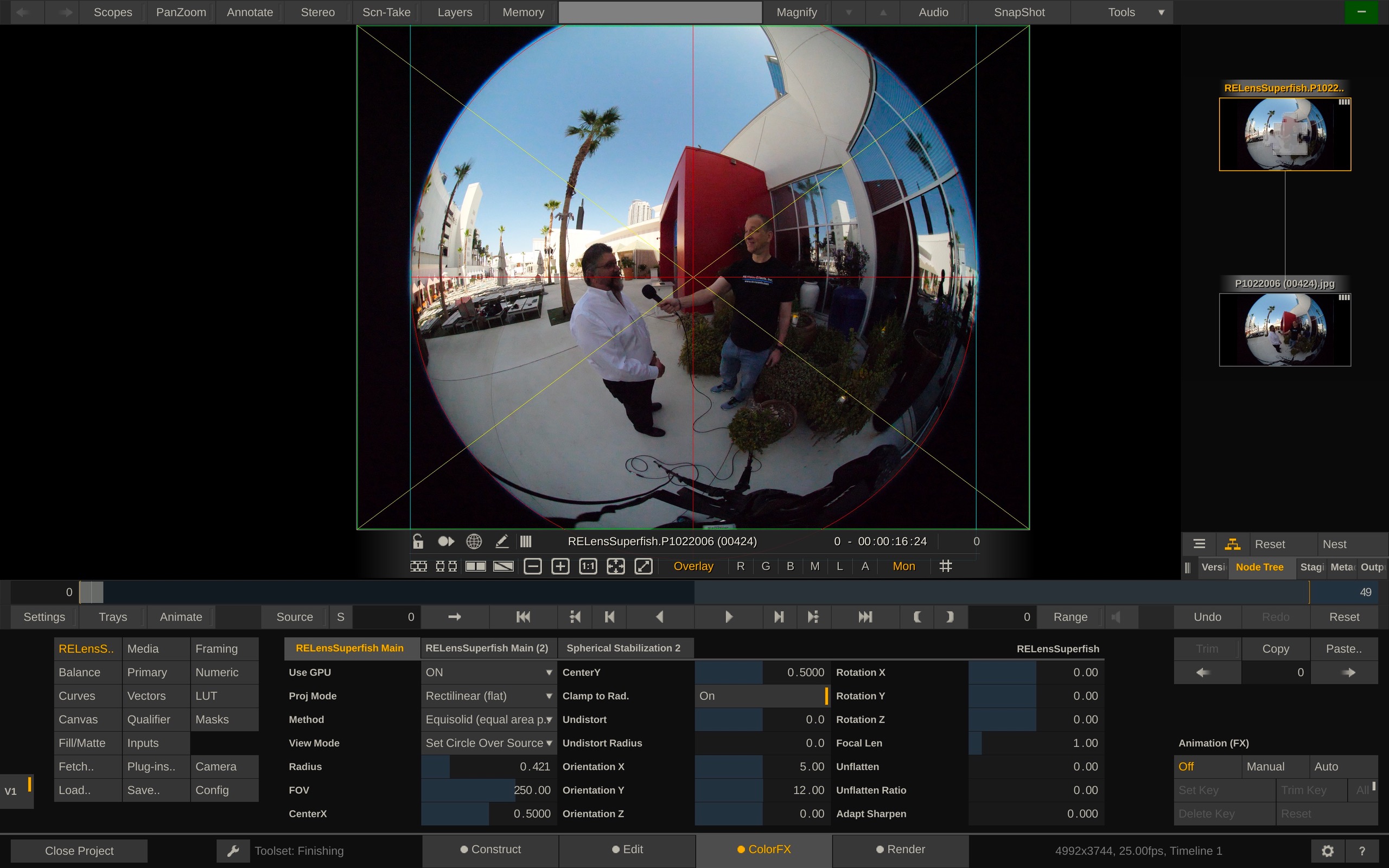The width and height of the screenshot is (1389, 868).
Task: Click the viewer lock icon
Action: [x=418, y=541]
